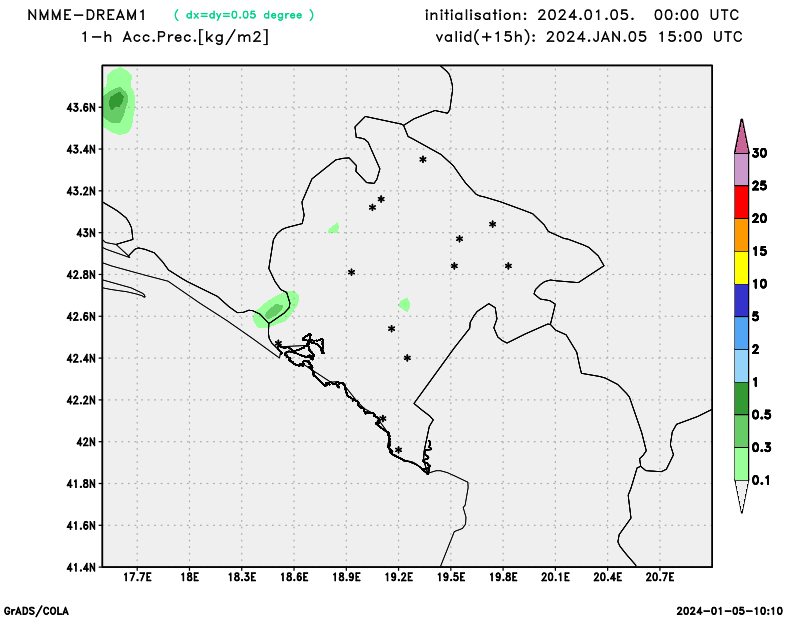Select the medium blue 2–5 colorbar swatch
Screen dimensions: 800x618
741,333
